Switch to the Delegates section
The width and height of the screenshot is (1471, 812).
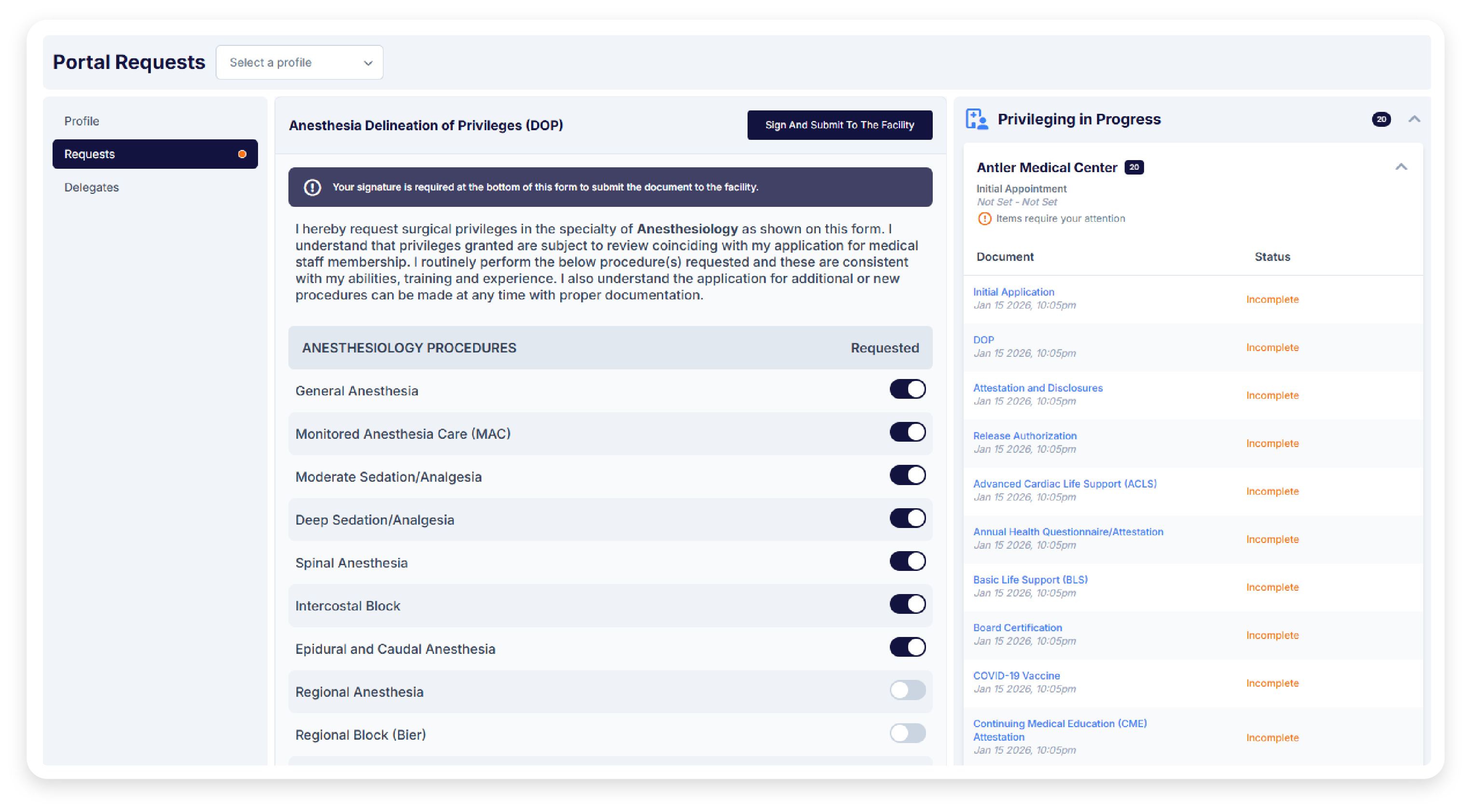pyautogui.click(x=91, y=187)
